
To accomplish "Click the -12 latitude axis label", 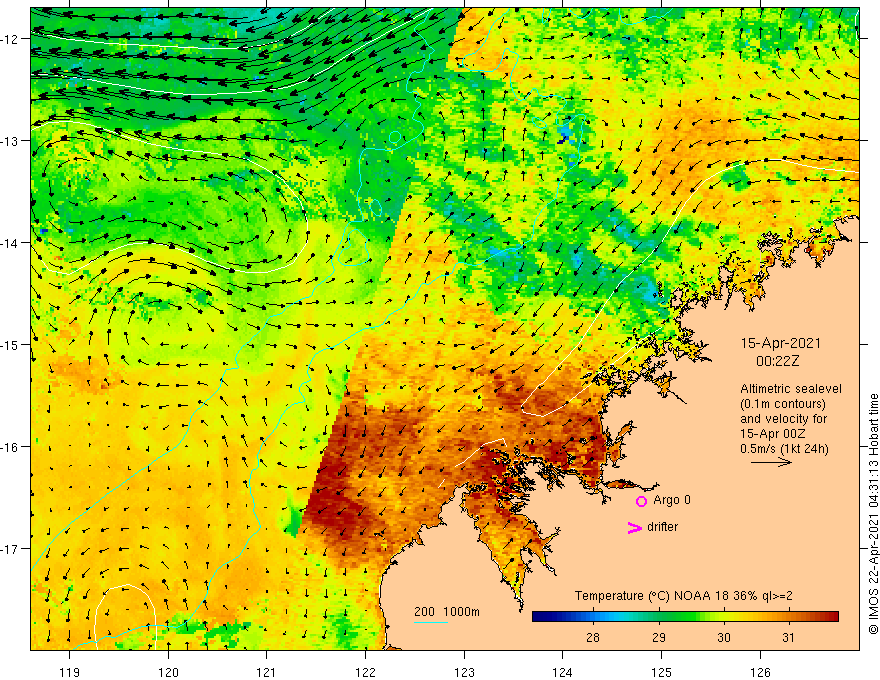I will (11, 39).
